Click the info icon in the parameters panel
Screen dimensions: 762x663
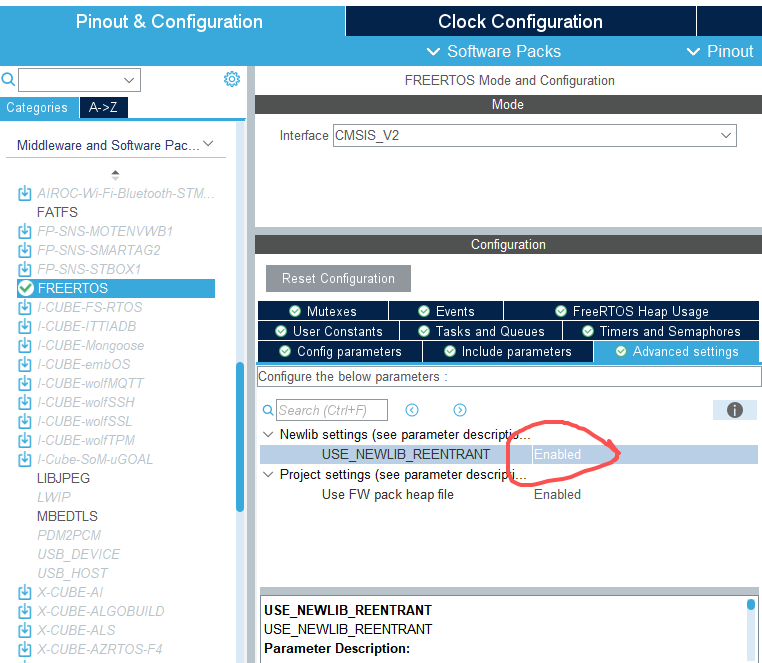pos(735,410)
